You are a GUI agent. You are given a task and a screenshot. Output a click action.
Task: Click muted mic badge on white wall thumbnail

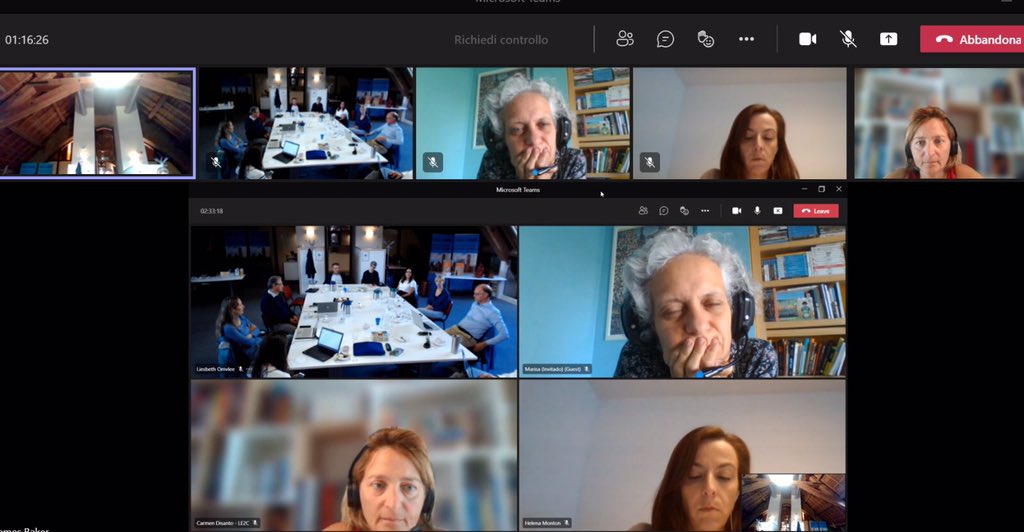(650, 162)
